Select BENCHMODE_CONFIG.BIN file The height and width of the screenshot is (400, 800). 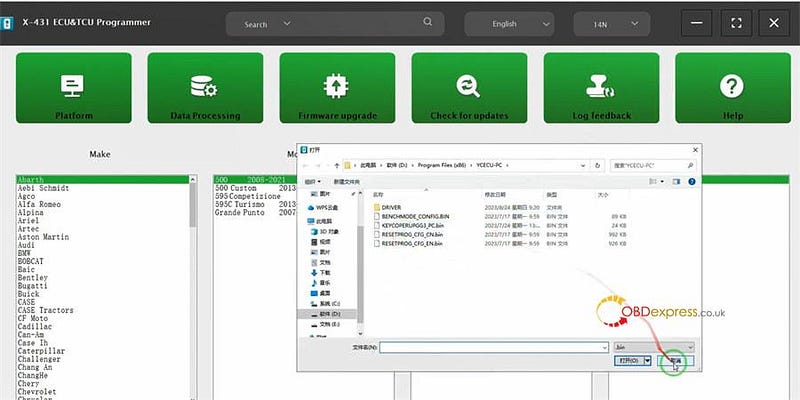[411, 216]
